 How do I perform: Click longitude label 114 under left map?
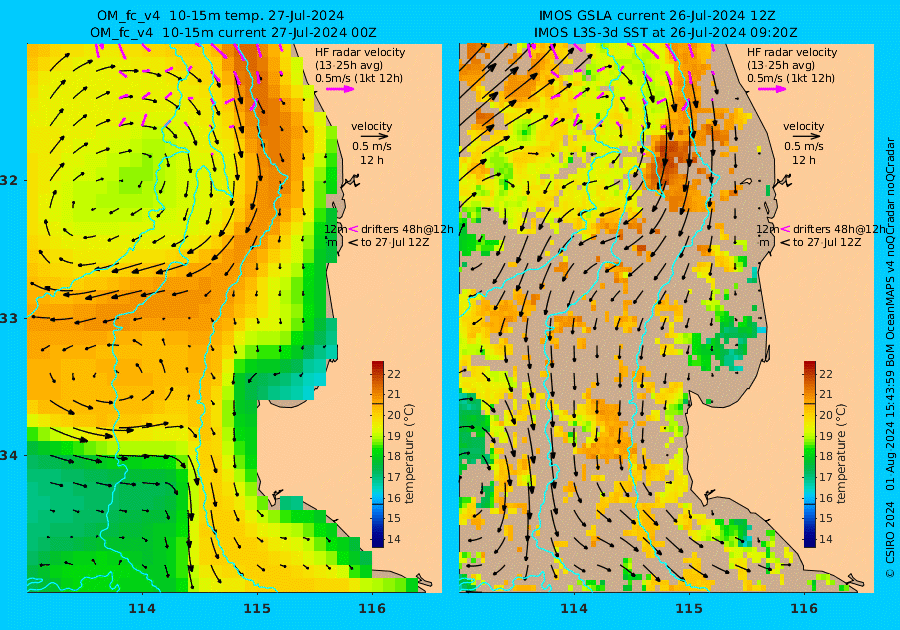point(142,609)
